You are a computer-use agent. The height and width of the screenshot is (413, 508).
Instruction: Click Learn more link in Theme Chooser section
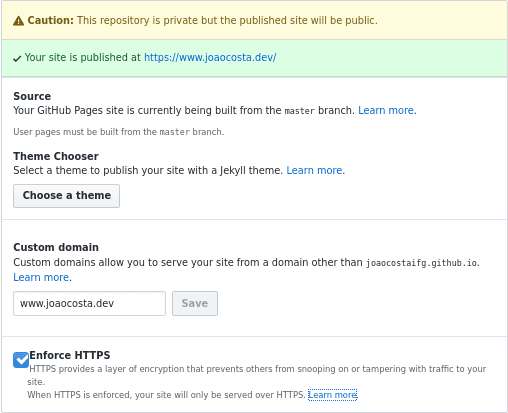(314, 170)
